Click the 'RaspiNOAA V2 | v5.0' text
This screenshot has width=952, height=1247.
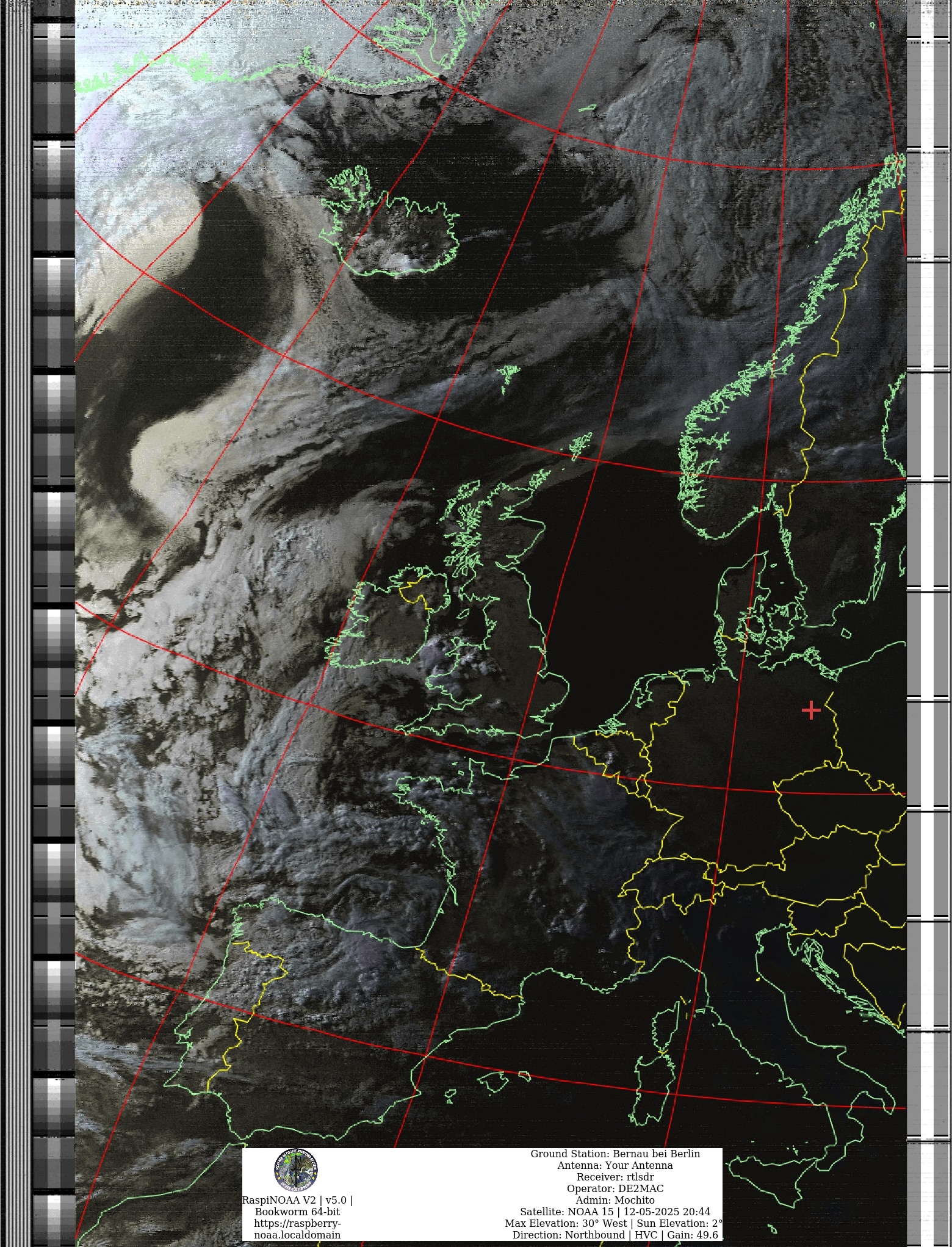[297, 1200]
